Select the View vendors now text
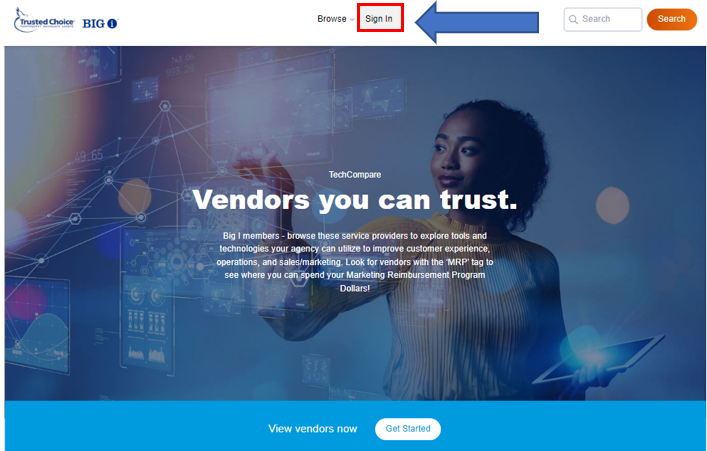The image size is (707, 451). (x=312, y=428)
